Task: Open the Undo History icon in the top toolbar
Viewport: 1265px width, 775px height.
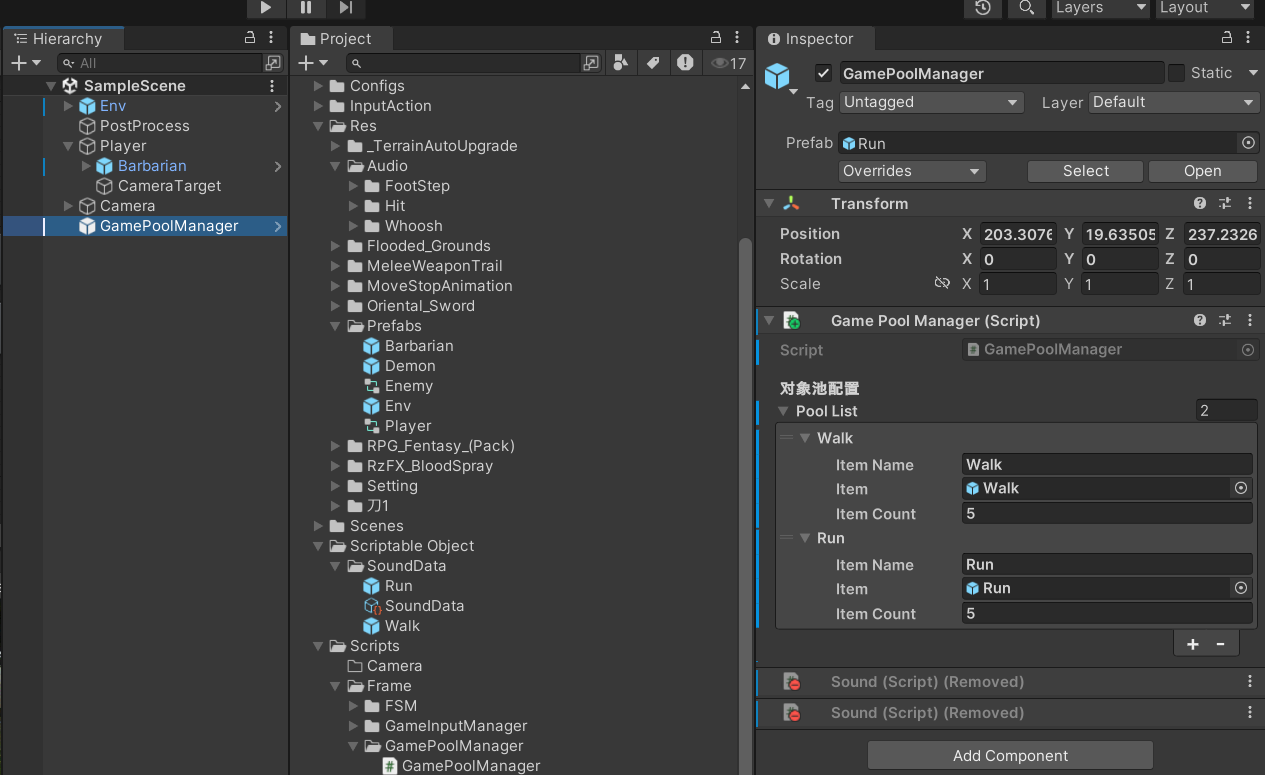Action: (x=983, y=8)
